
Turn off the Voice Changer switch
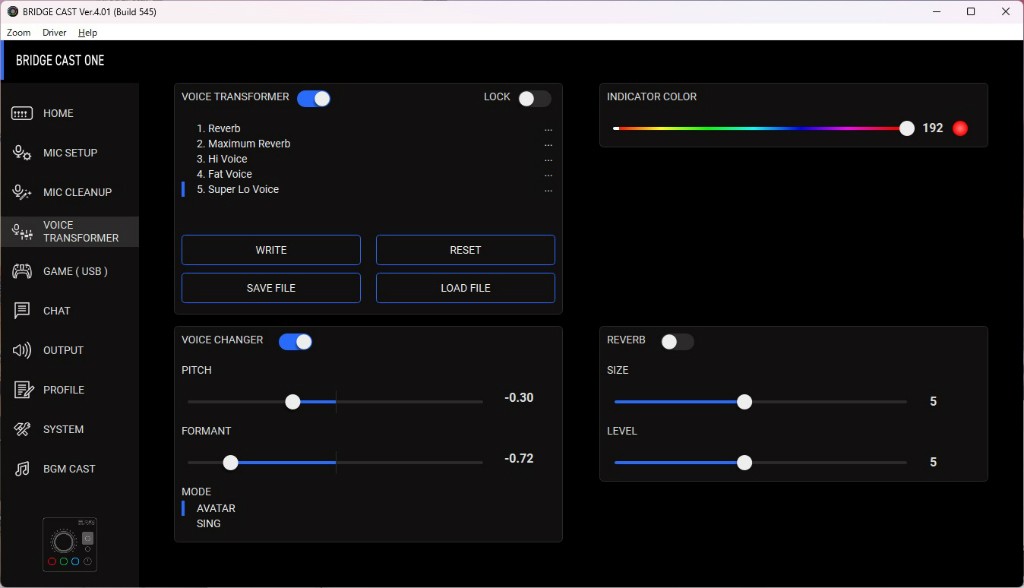295,342
